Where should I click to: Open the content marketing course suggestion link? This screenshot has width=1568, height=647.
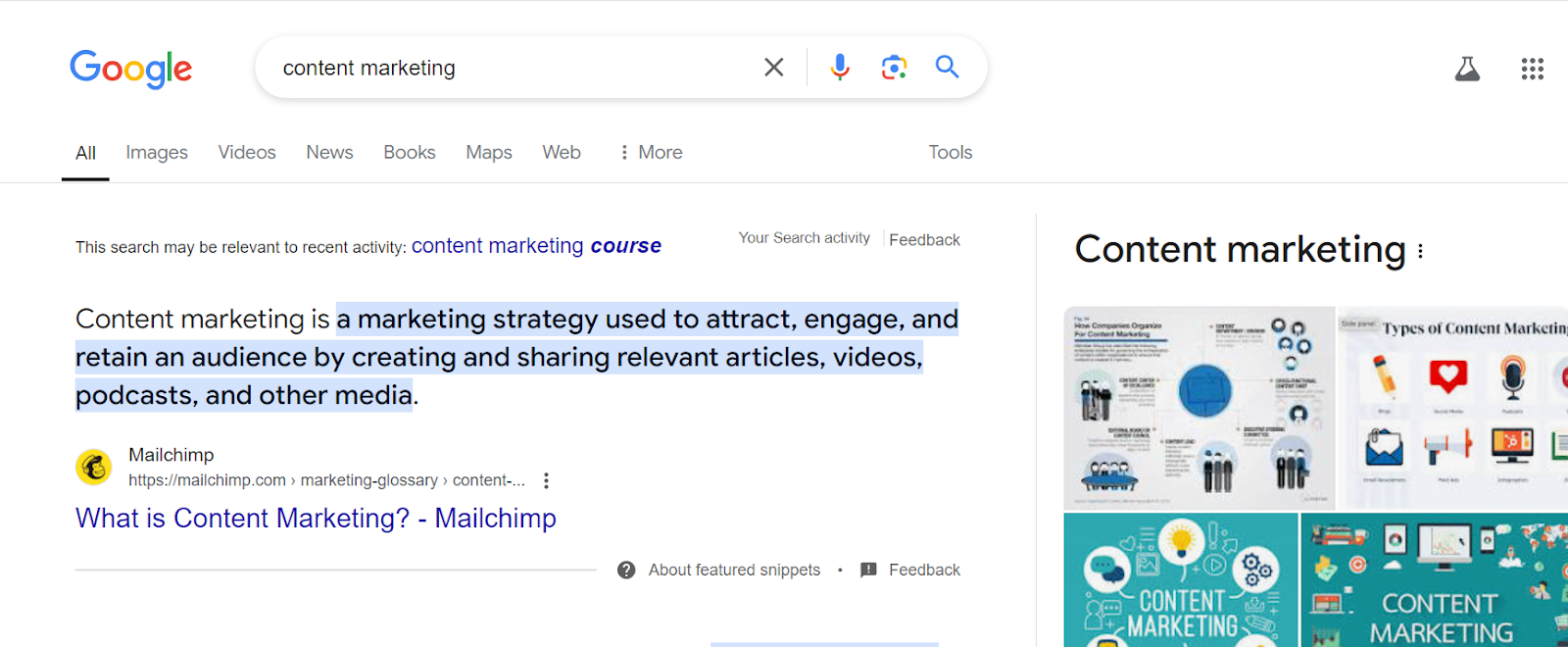coord(536,245)
